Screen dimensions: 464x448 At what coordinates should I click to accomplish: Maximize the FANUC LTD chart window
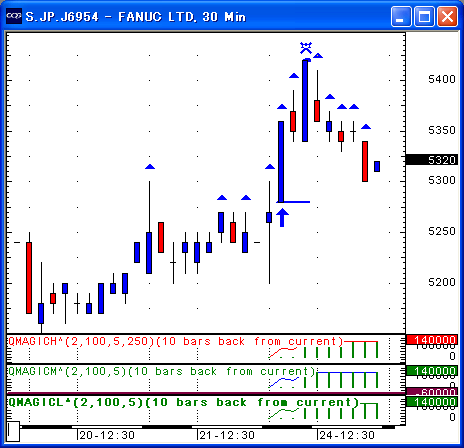tap(424, 16)
